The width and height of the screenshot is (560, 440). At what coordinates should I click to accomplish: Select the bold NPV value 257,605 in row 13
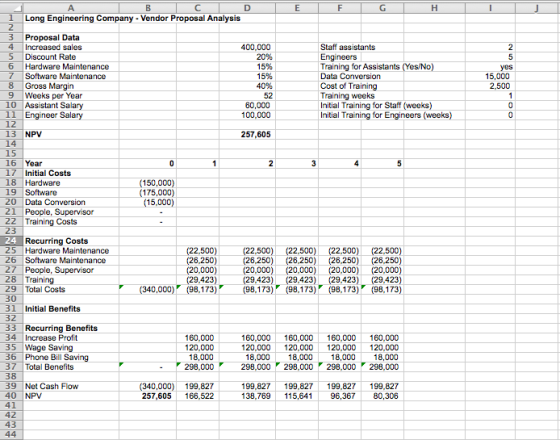coord(256,134)
